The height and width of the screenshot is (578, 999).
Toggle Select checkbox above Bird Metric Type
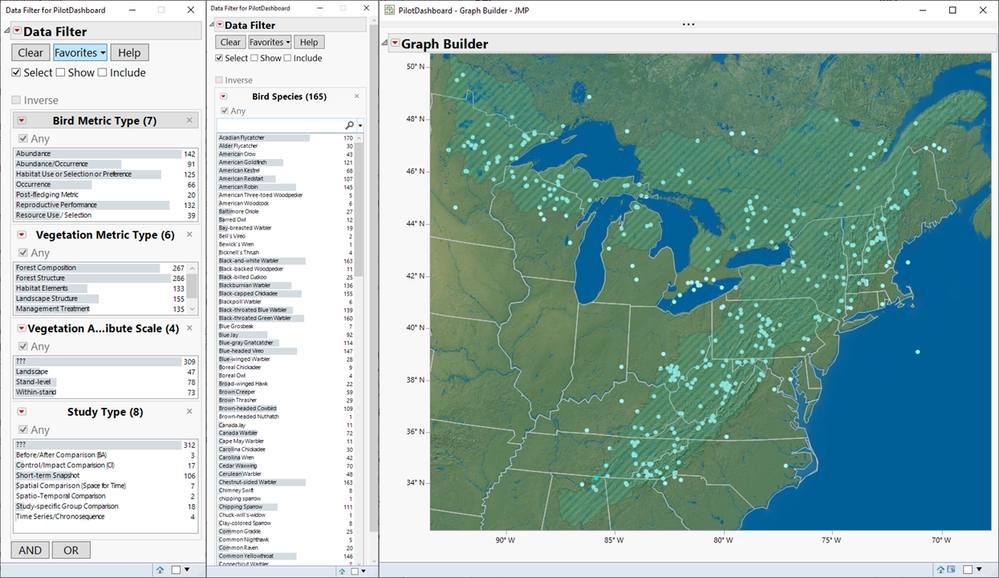tap(16, 73)
